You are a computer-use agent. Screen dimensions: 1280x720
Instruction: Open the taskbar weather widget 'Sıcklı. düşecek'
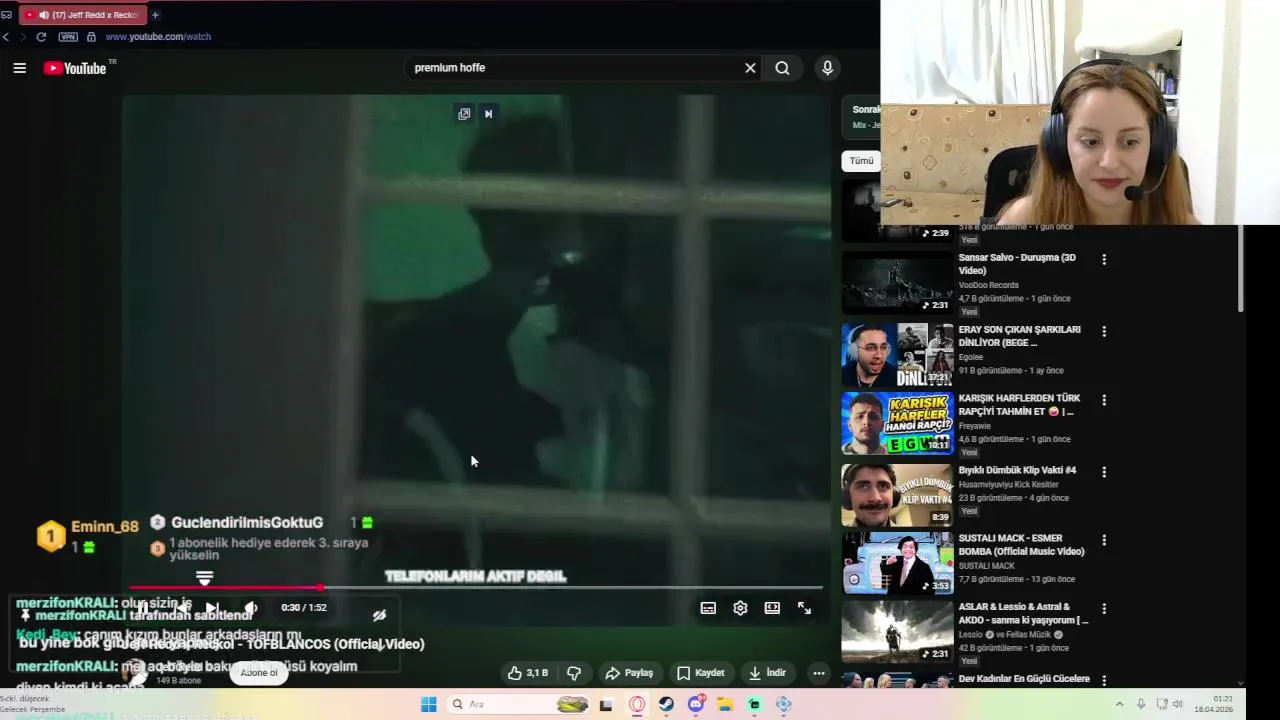click(x=32, y=704)
